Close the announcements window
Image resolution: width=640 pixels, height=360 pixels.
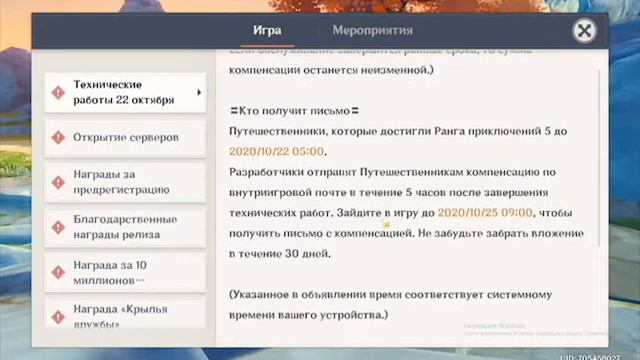pos(584,31)
